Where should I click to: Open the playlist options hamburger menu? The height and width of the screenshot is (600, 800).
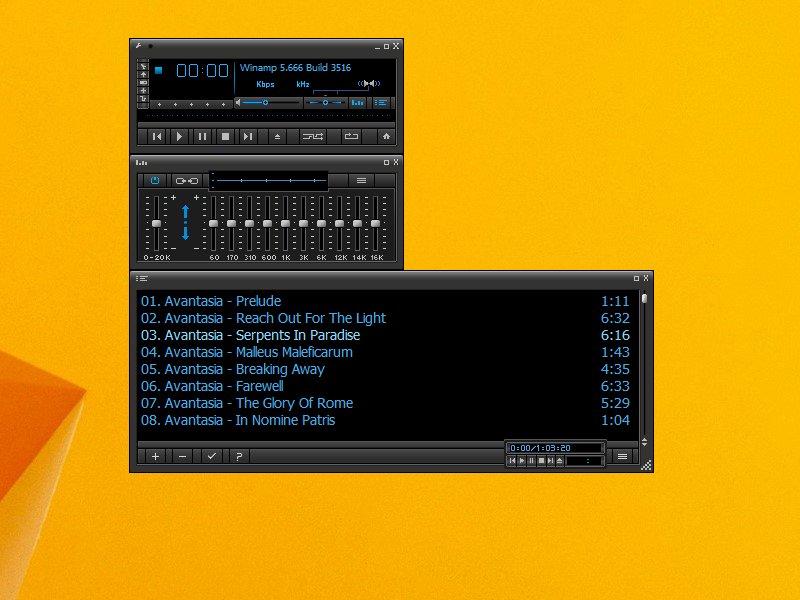[x=622, y=456]
